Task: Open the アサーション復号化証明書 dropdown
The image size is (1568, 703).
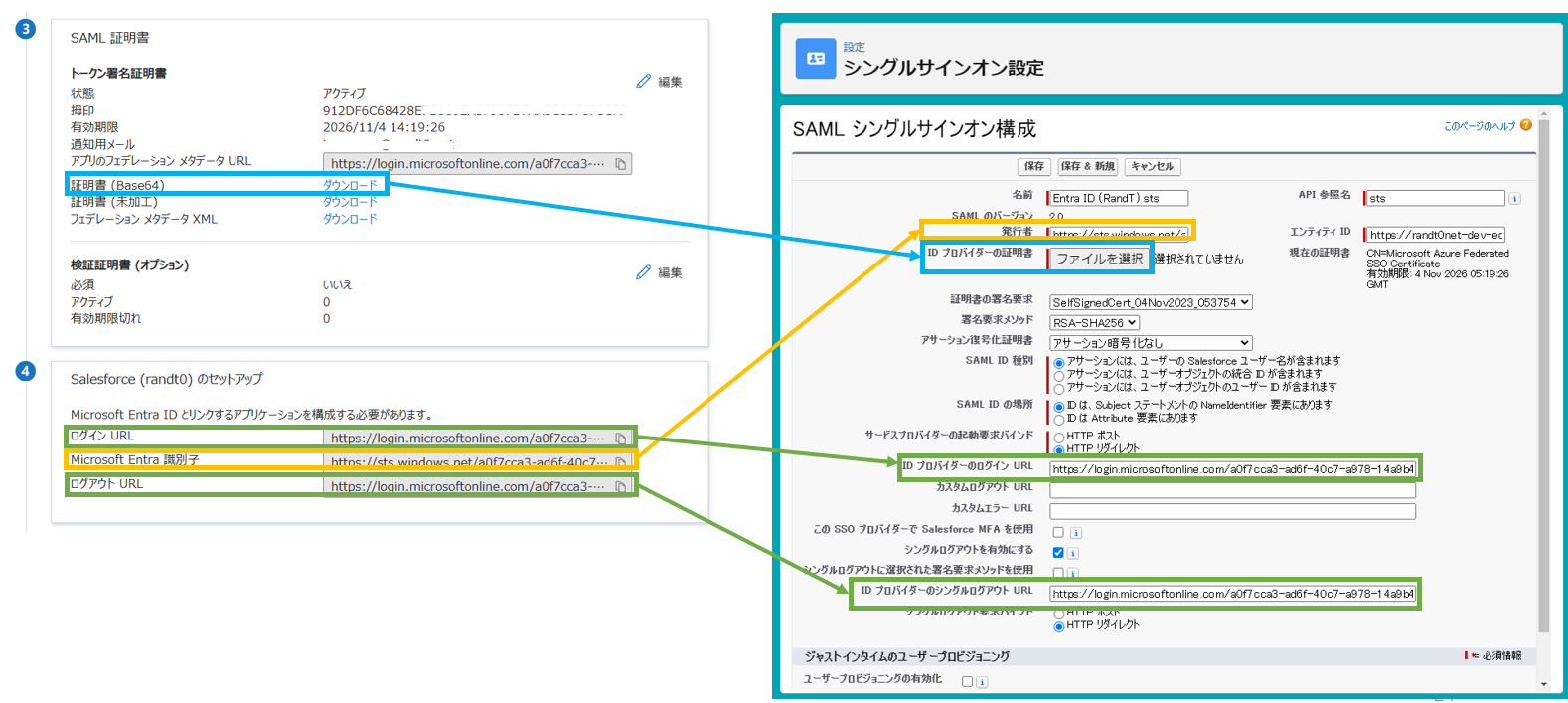Action: pyautogui.click(x=1151, y=343)
